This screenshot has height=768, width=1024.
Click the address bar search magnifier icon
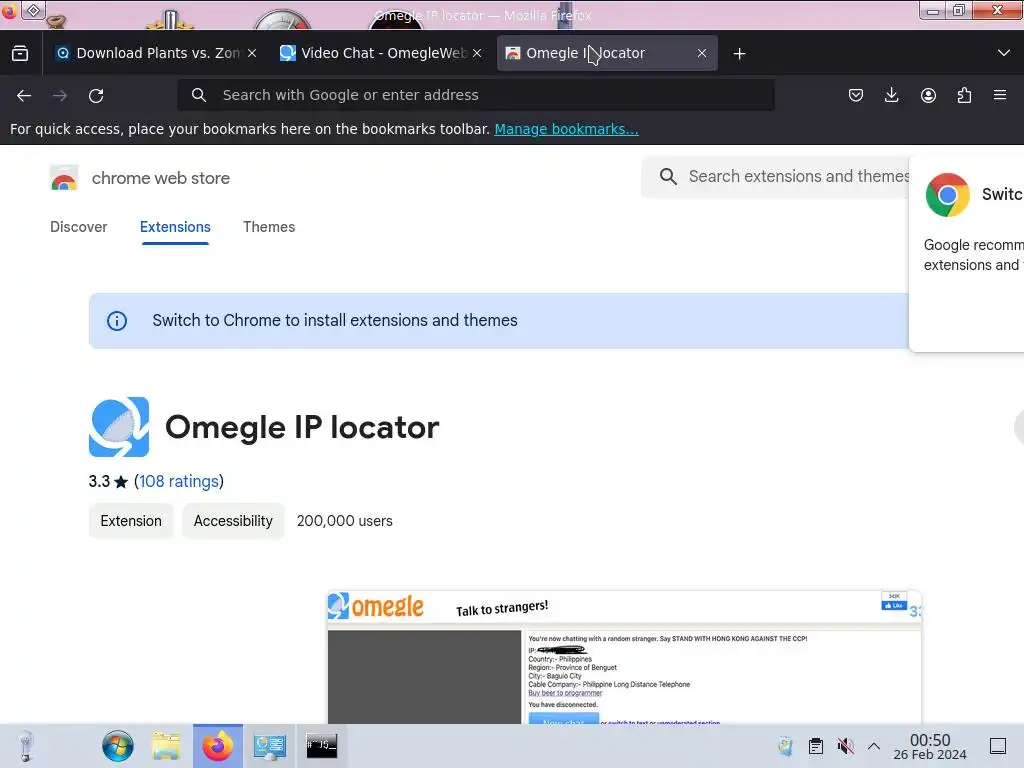click(199, 95)
